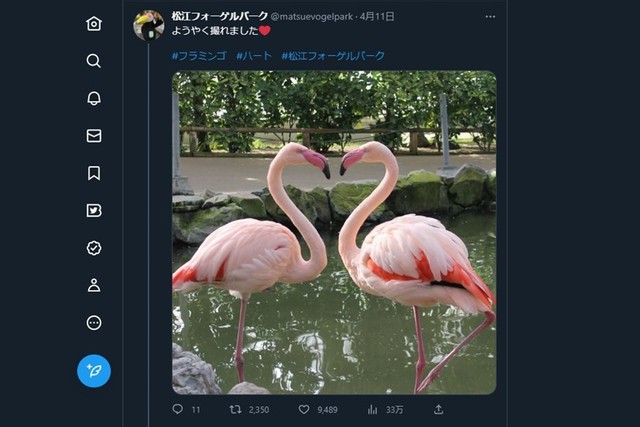Open Notifications bell icon

94,98
